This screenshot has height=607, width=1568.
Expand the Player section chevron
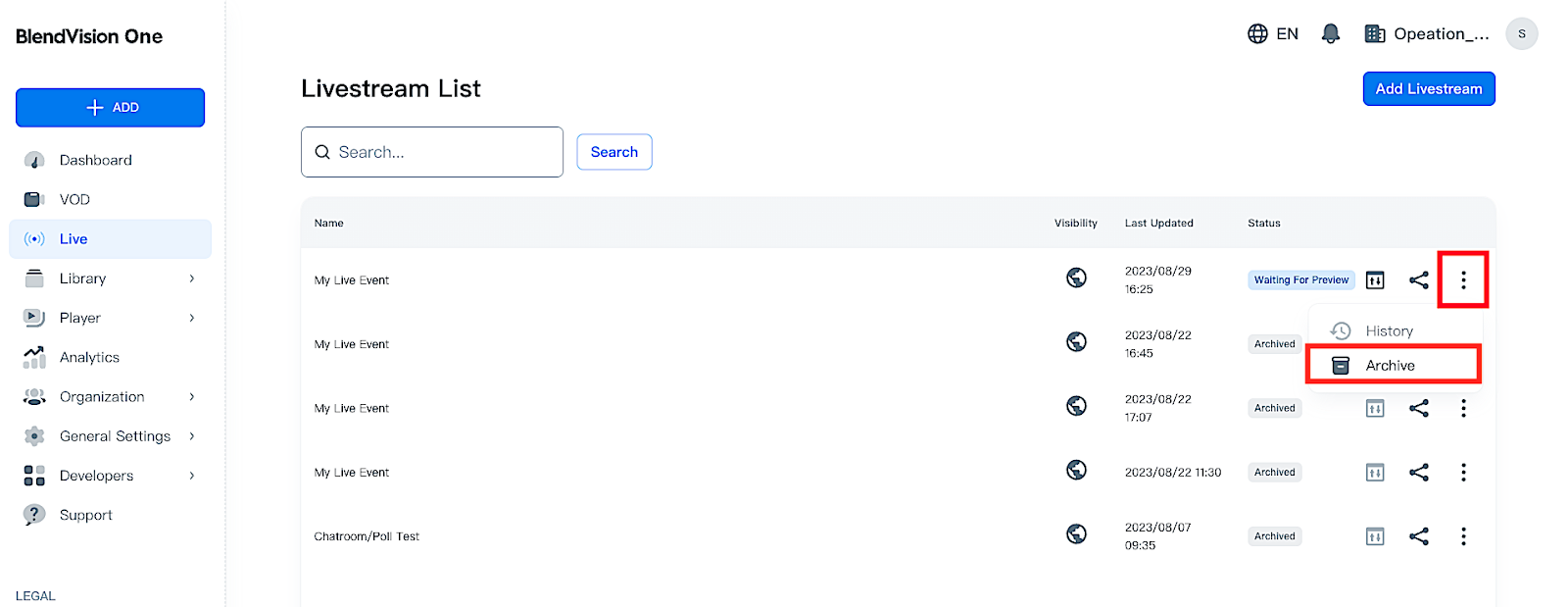pos(192,318)
